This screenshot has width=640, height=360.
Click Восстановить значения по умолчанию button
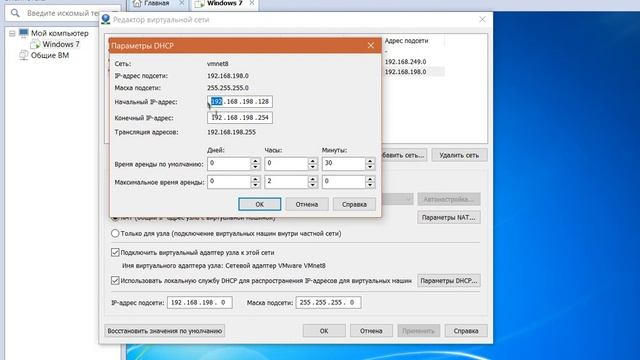(164, 331)
